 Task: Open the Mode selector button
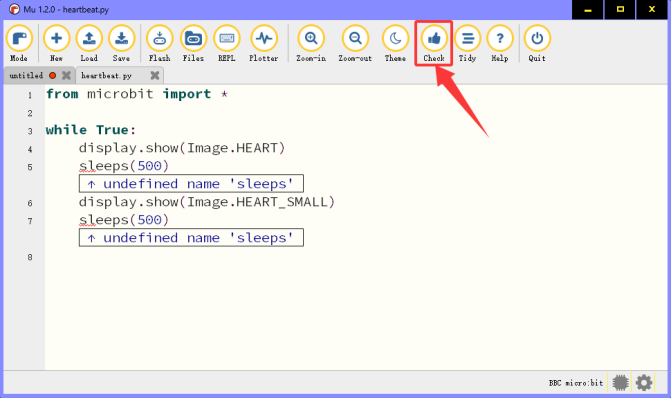click(x=19, y=43)
